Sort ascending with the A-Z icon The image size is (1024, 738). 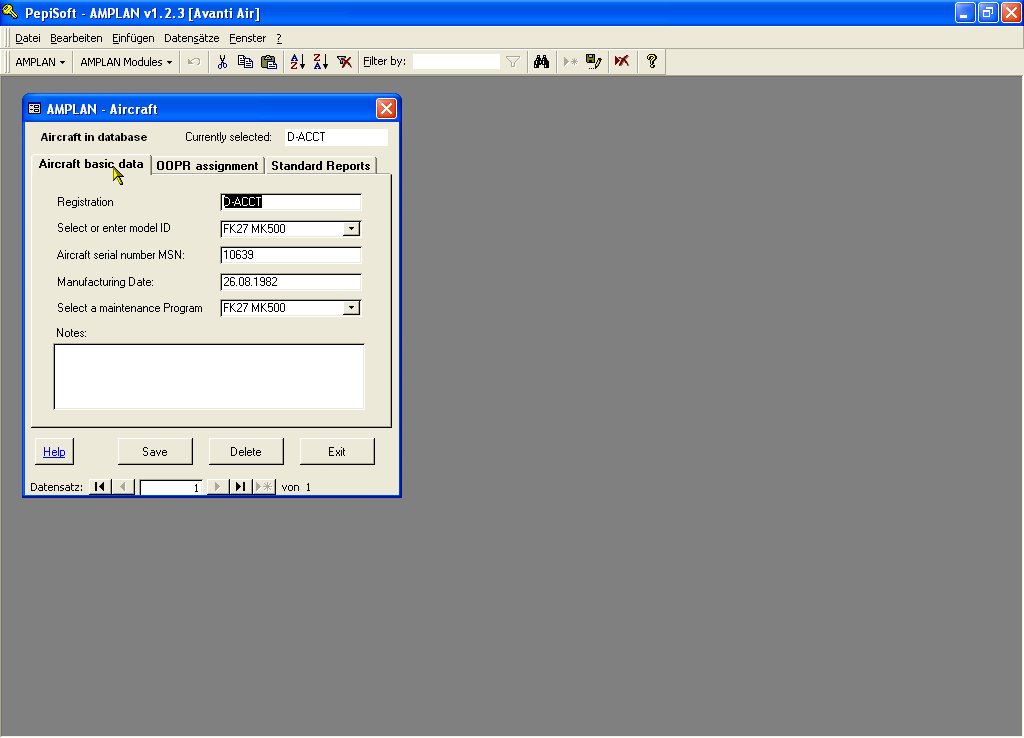pyautogui.click(x=297, y=62)
